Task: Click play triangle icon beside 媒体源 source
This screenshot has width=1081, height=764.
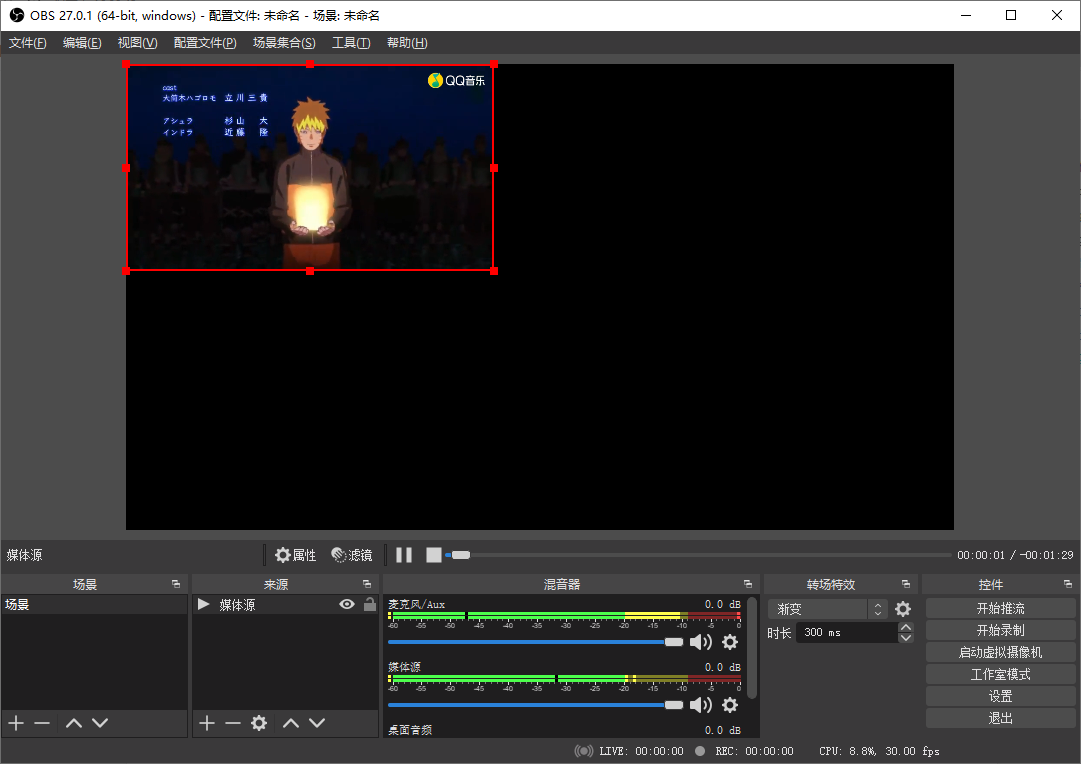Action: pos(203,604)
